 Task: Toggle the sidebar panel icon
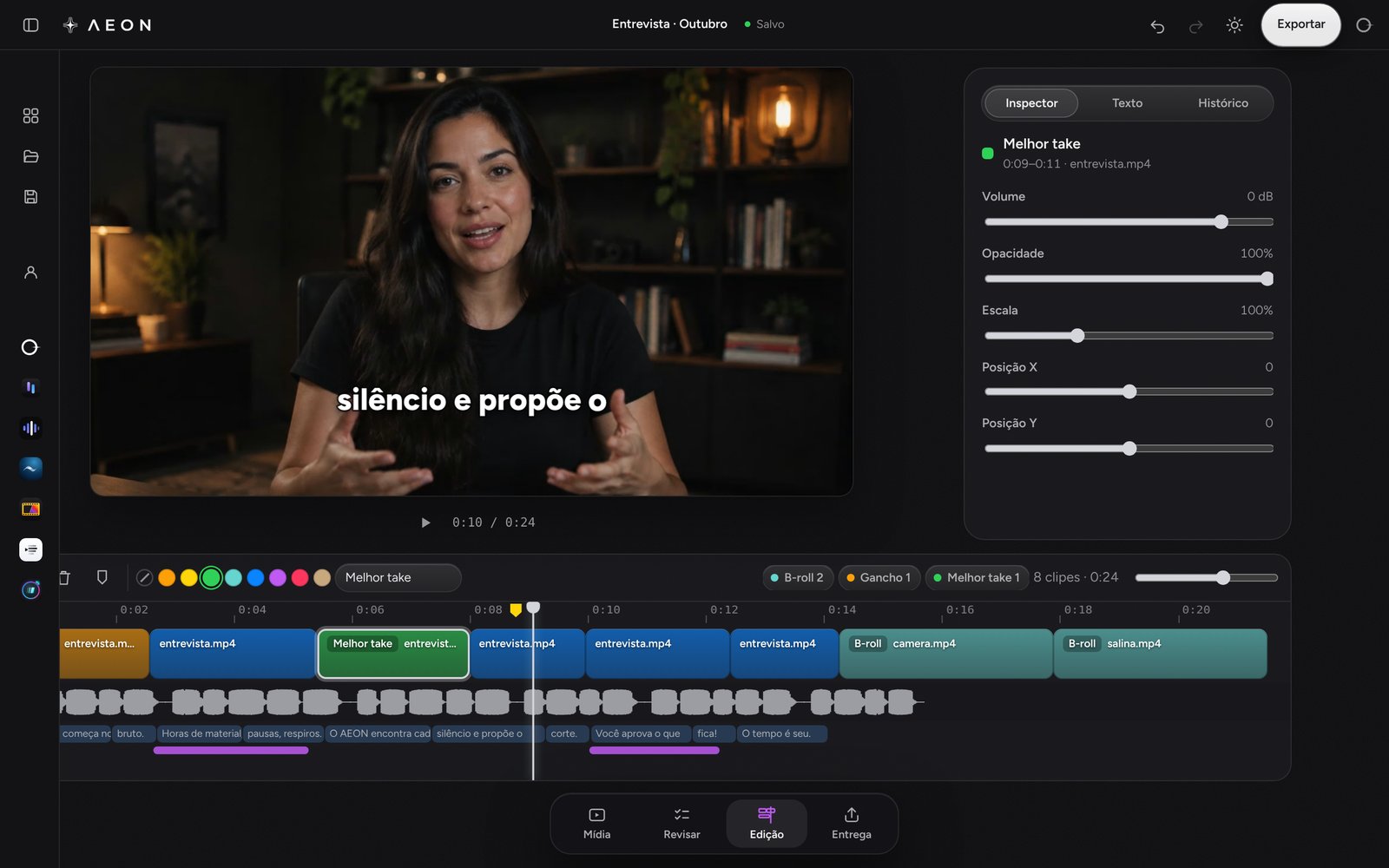[x=30, y=25]
